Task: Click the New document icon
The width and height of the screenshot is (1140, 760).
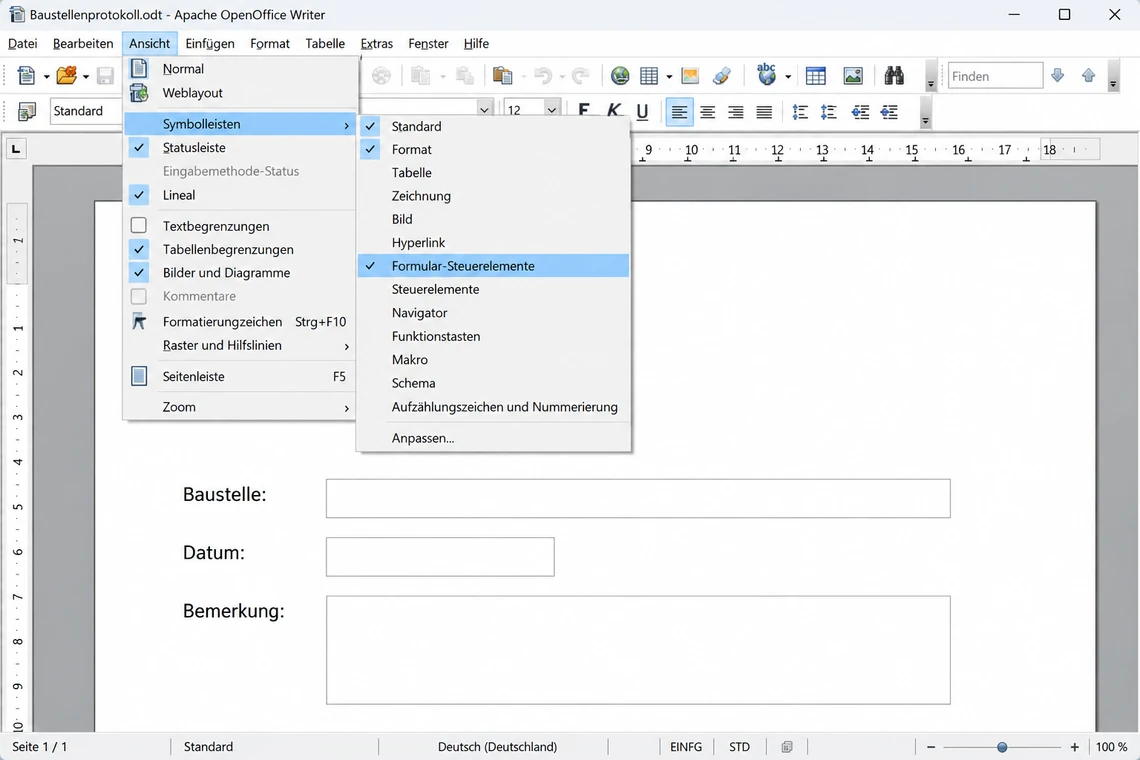Action: click(26, 76)
